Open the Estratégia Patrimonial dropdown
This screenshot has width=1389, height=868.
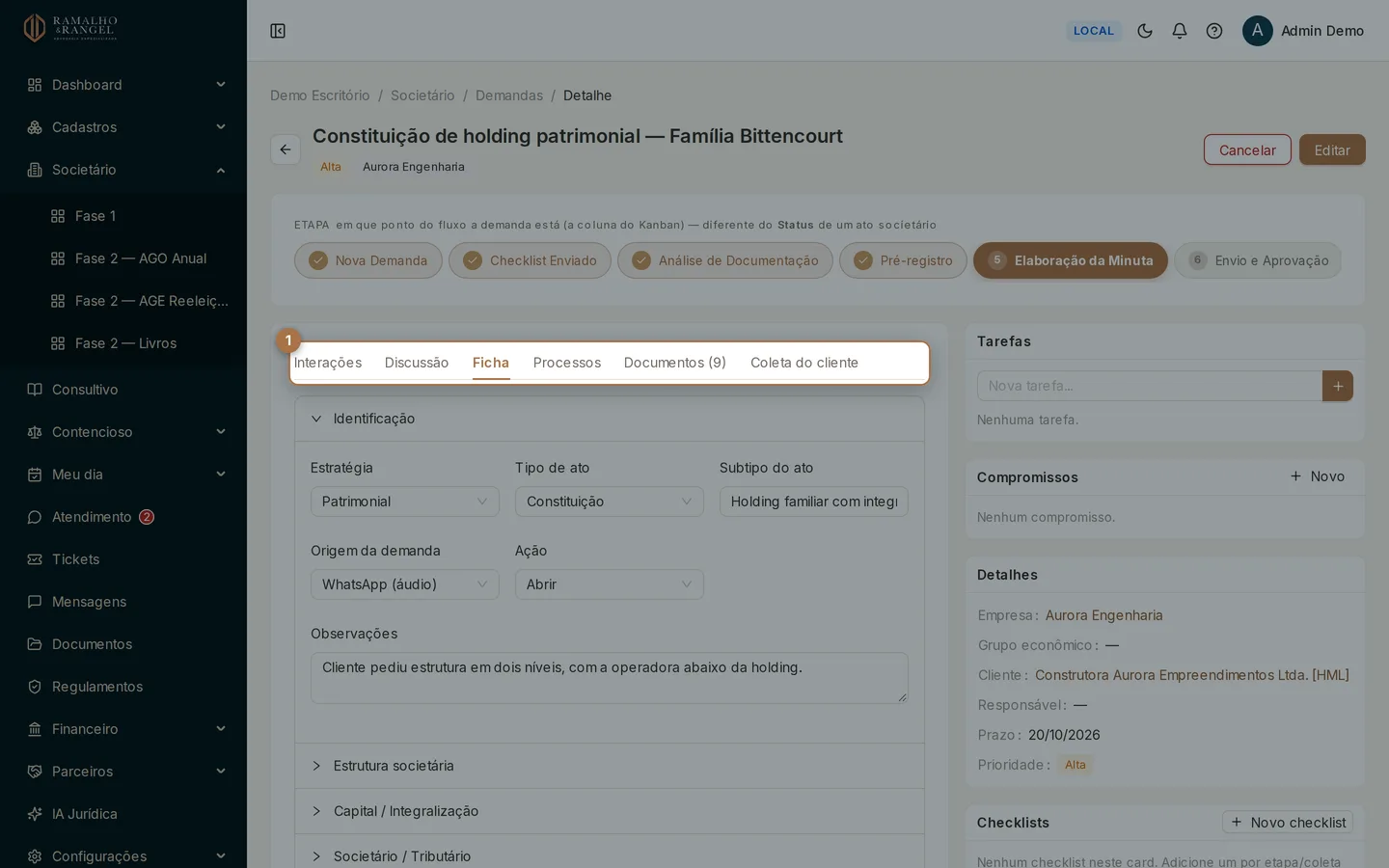tap(405, 502)
